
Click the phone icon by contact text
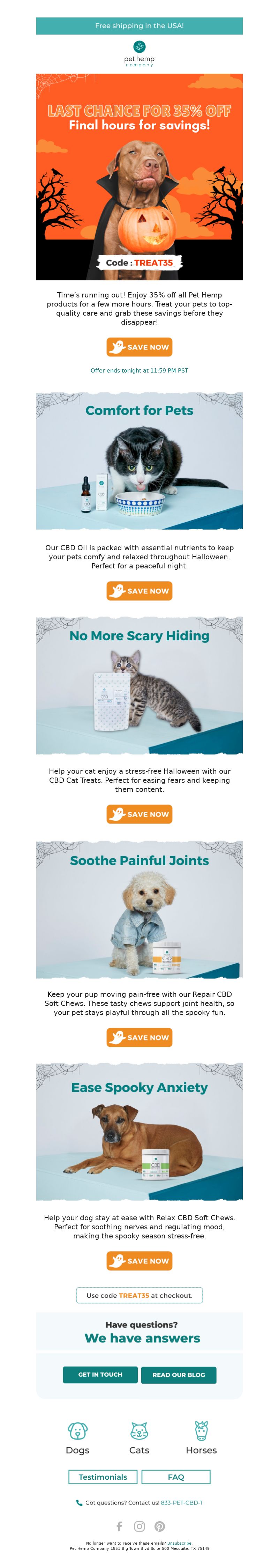coord(79,1502)
